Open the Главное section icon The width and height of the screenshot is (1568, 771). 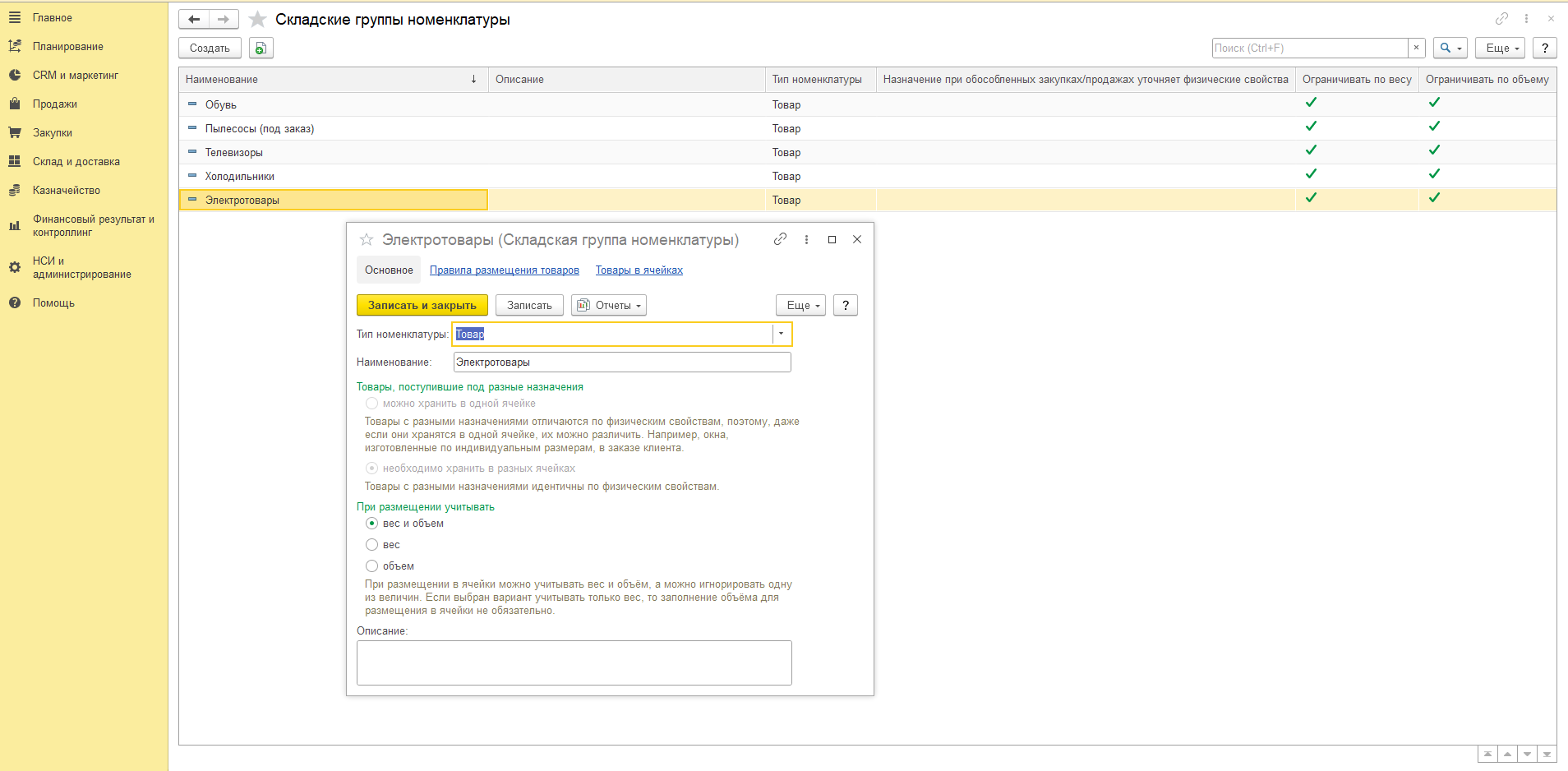(x=15, y=17)
